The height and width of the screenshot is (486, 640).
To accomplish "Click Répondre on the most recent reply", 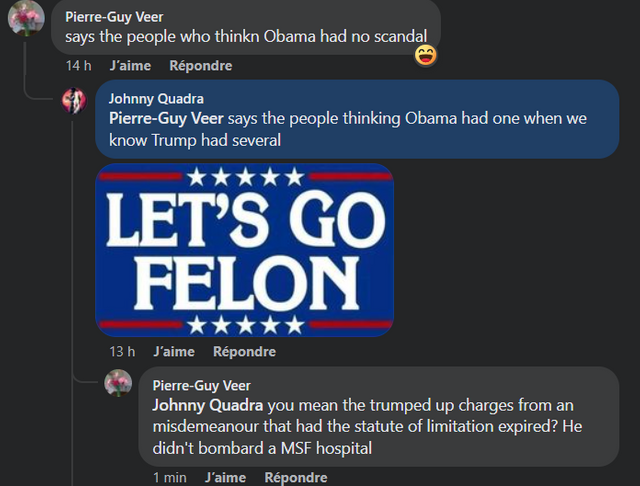I will click(x=296, y=478).
